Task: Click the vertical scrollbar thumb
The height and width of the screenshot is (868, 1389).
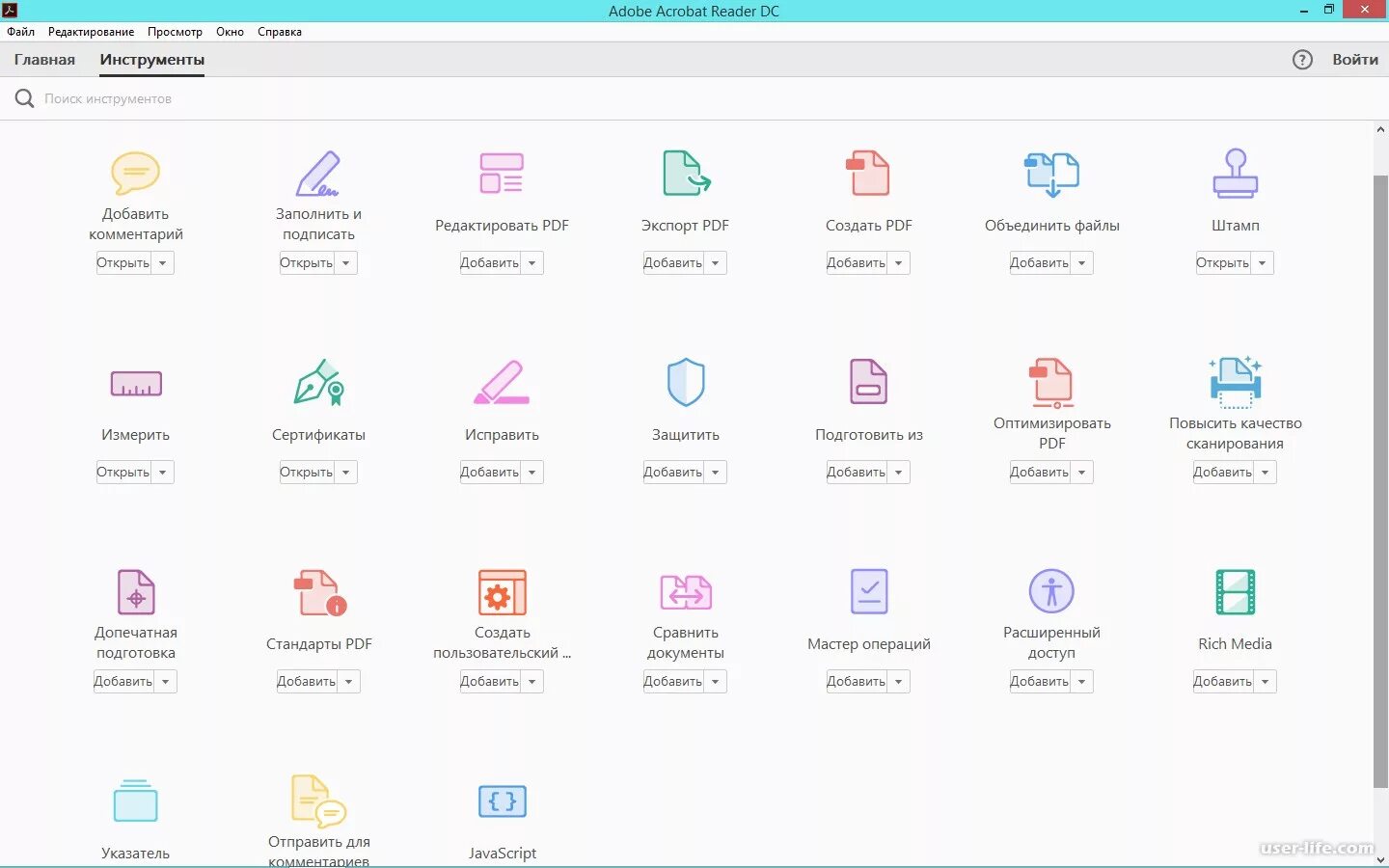Action: click(x=1380, y=481)
